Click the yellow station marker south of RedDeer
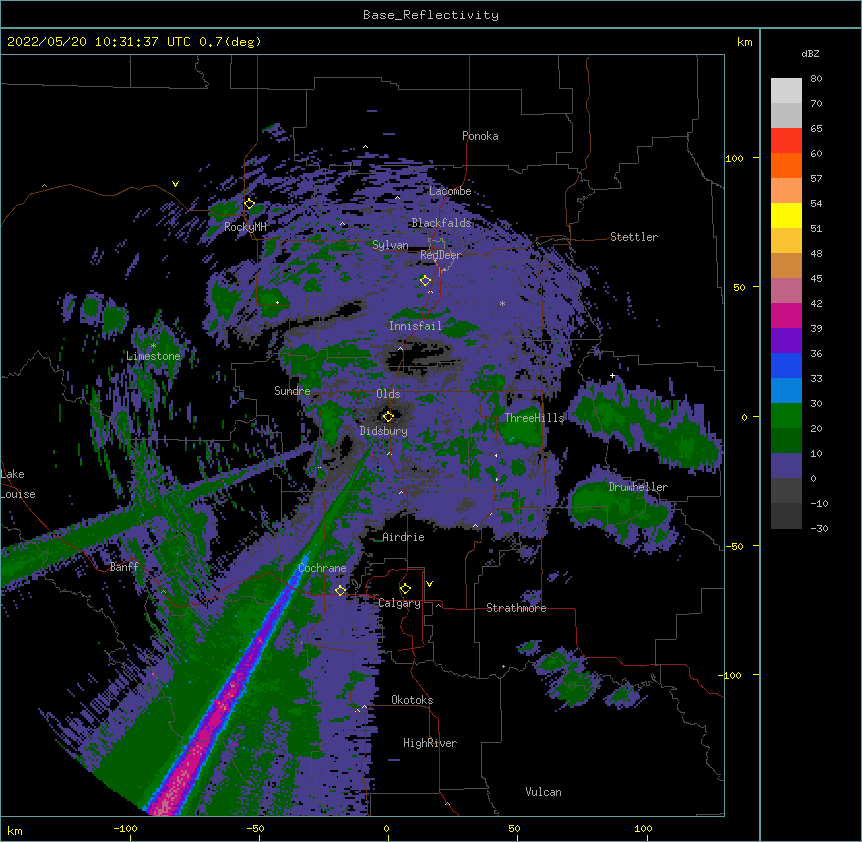The height and width of the screenshot is (842, 862). pos(426,280)
